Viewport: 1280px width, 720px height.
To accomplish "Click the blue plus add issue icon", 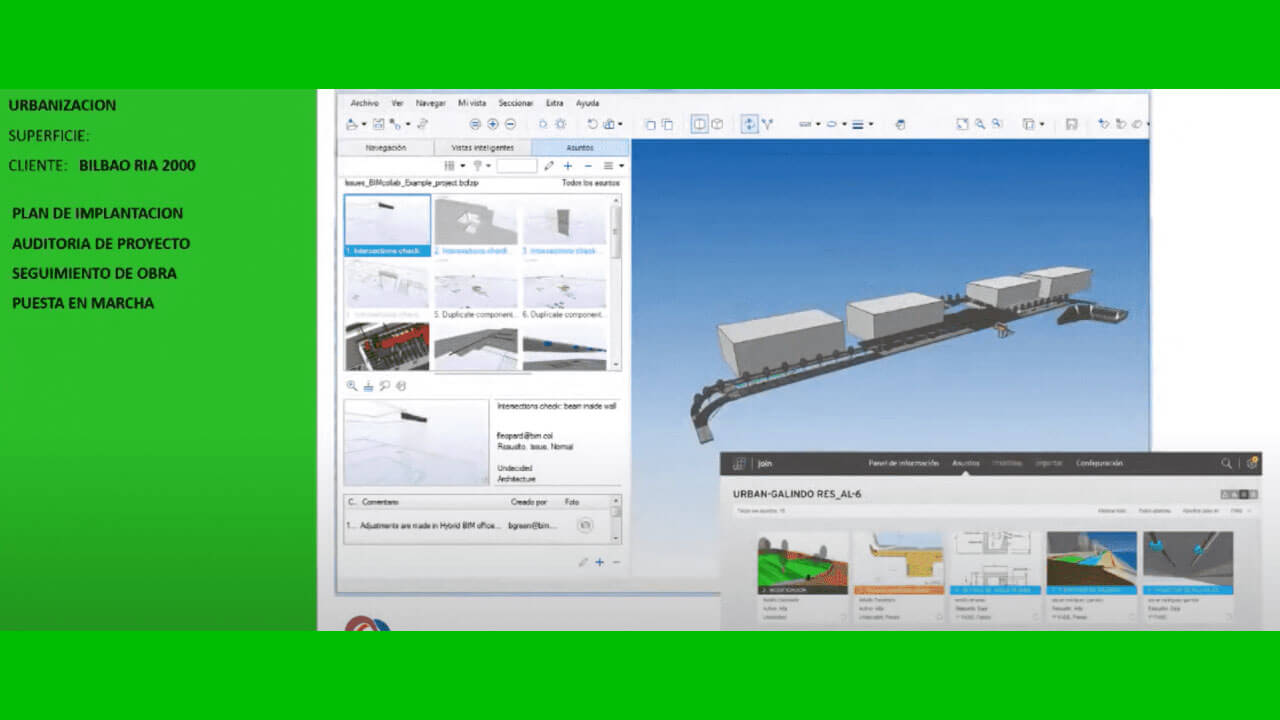I will (568, 166).
